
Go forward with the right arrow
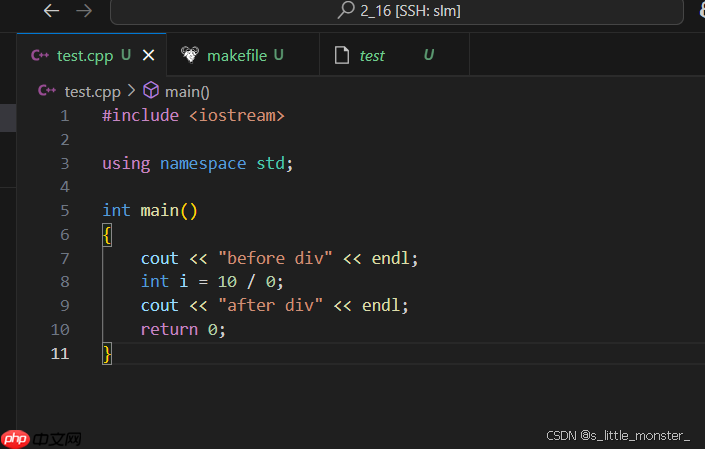84,10
